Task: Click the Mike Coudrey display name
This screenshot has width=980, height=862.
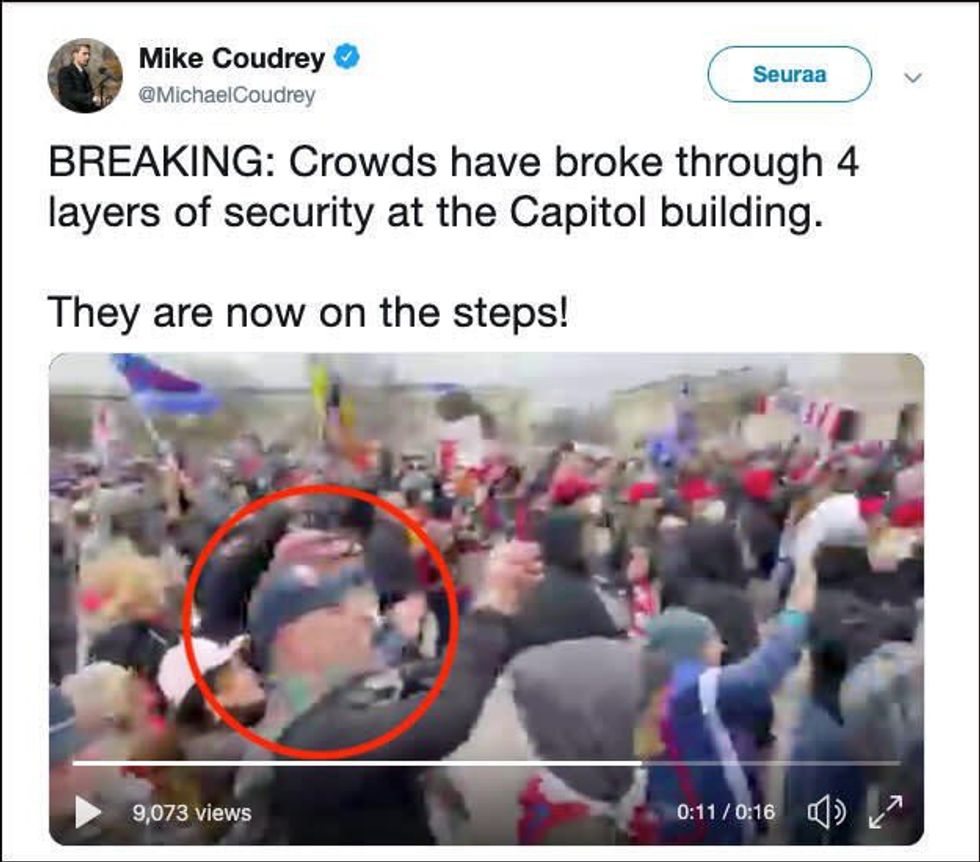Action: [232, 58]
